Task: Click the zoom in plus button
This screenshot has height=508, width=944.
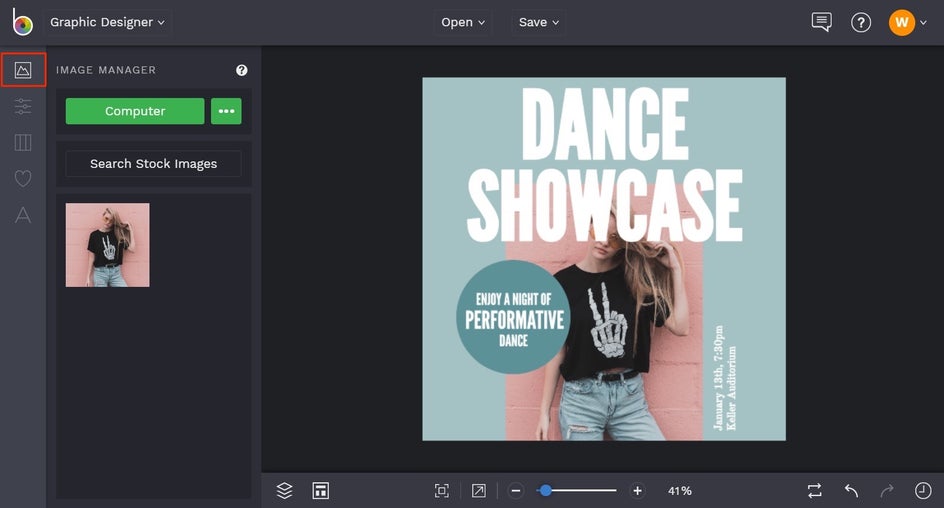Action: pyautogui.click(x=638, y=490)
